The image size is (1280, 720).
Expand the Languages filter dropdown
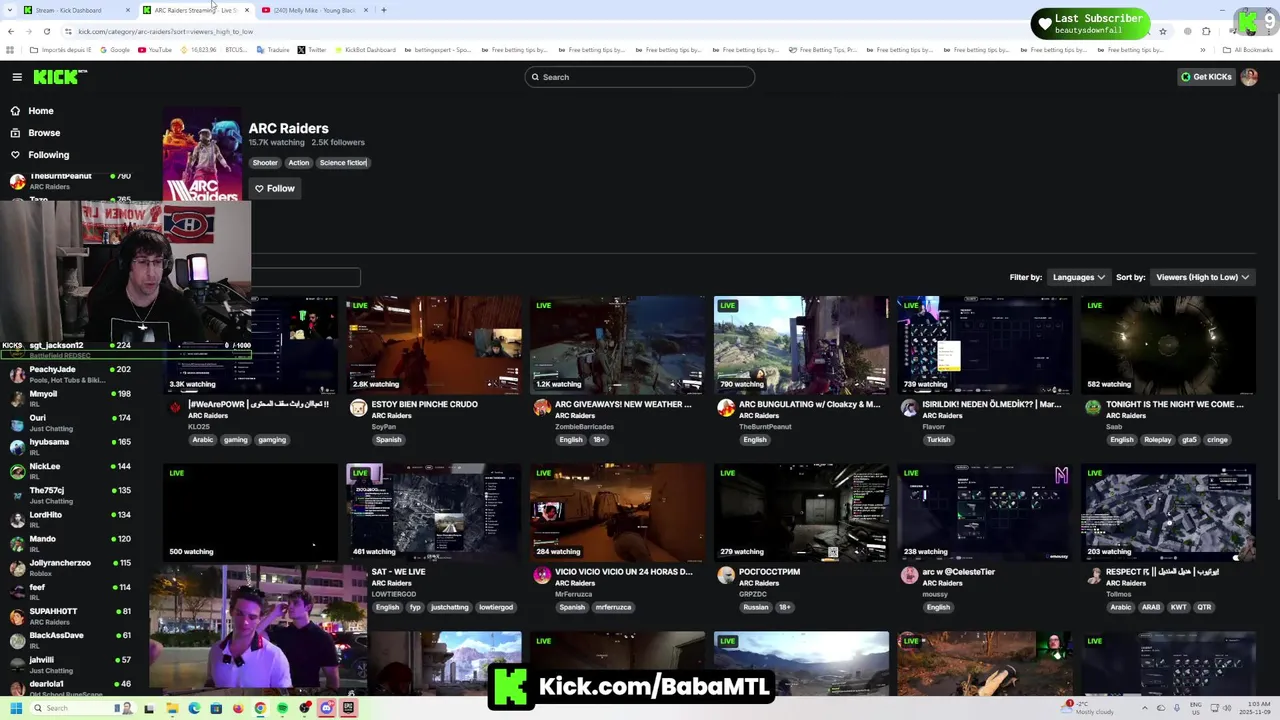[x=1078, y=277]
